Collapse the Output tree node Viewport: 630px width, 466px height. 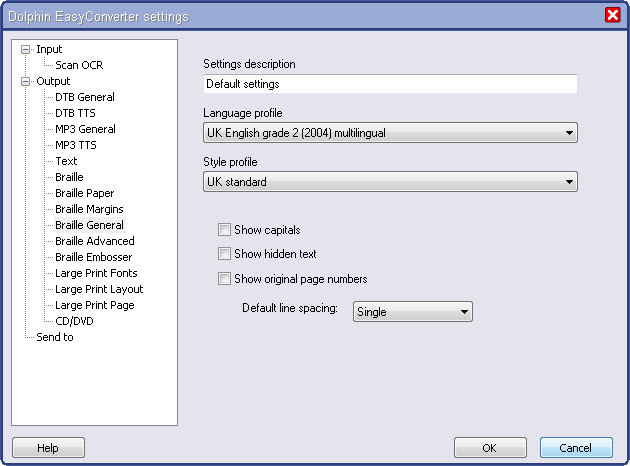(25, 82)
